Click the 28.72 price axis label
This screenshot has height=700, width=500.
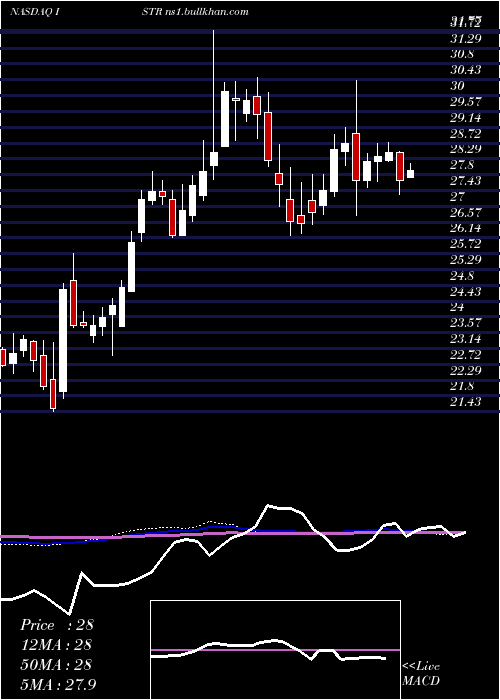(466, 133)
